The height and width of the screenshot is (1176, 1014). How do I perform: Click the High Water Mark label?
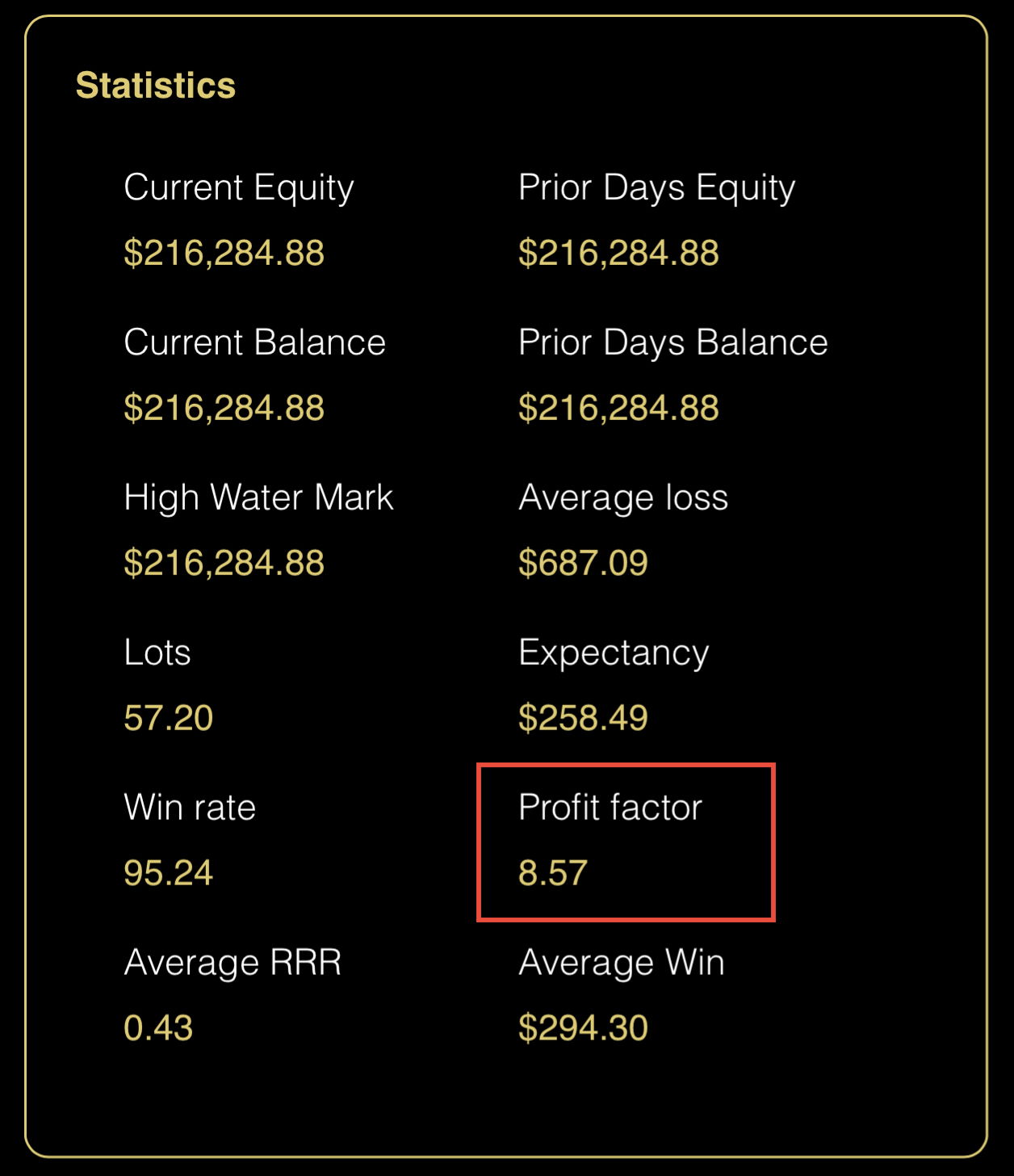tap(258, 498)
